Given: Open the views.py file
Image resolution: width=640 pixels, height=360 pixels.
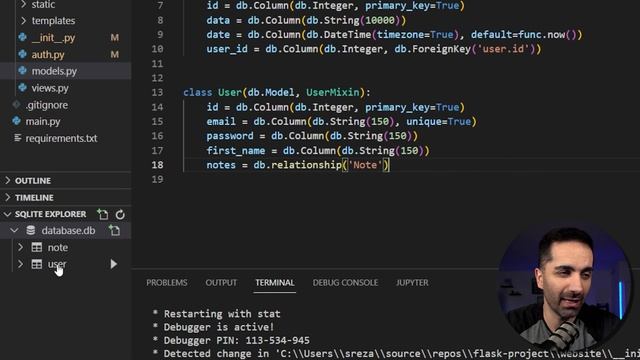Looking at the screenshot, I should (x=50, y=88).
